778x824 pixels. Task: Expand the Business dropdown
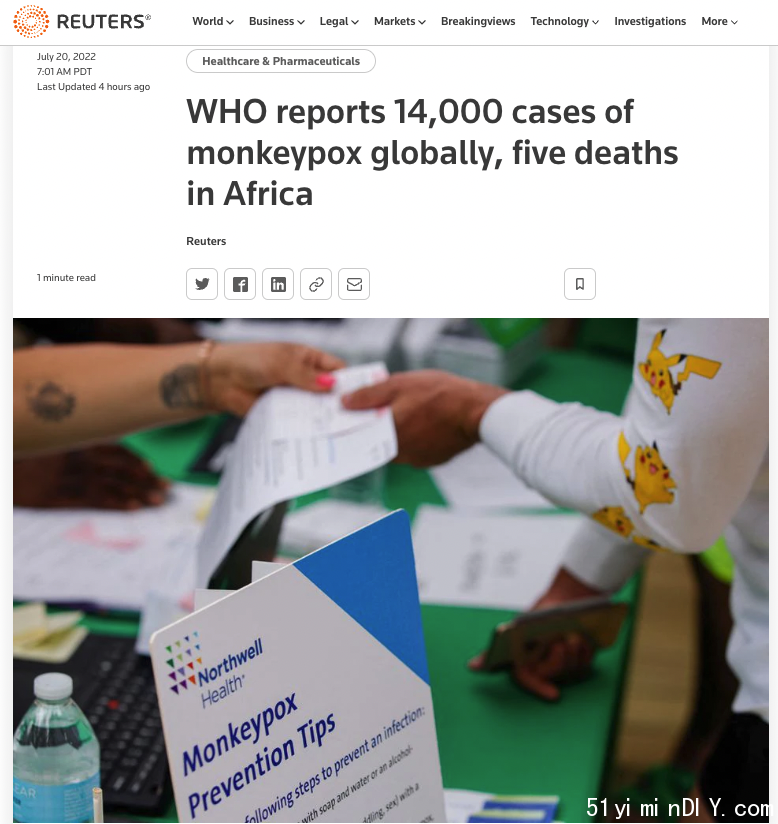point(277,22)
